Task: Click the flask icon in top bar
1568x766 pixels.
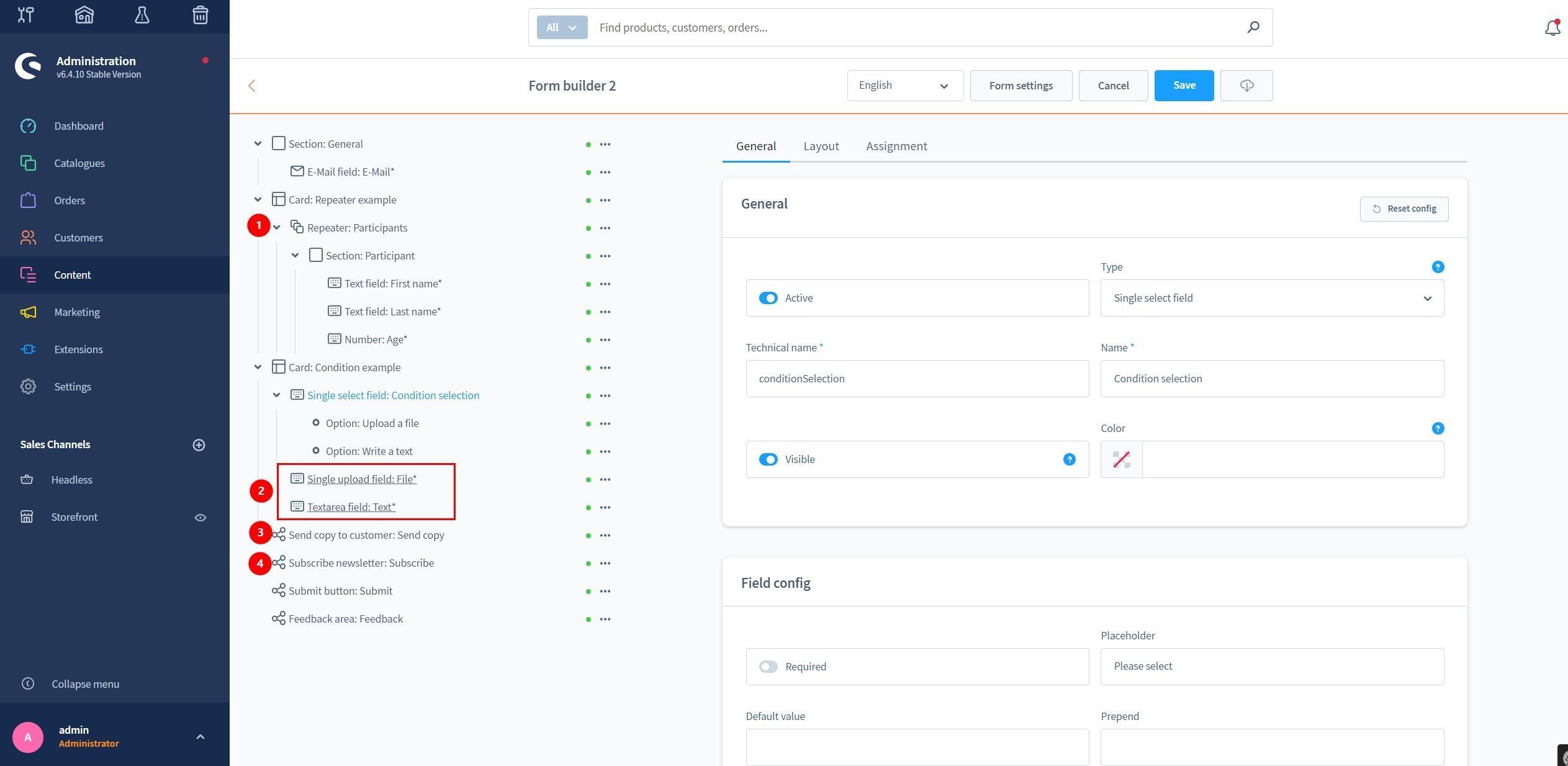Action: [142, 15]
